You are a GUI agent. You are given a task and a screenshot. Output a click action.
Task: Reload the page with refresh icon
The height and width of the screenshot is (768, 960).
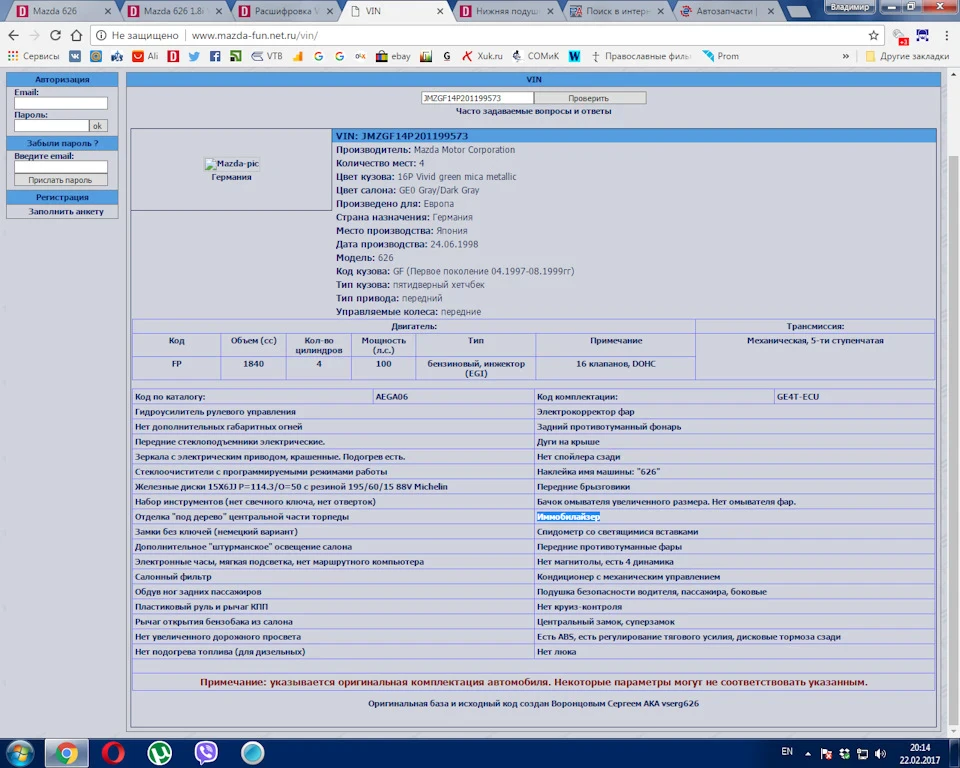click(55, 36)
